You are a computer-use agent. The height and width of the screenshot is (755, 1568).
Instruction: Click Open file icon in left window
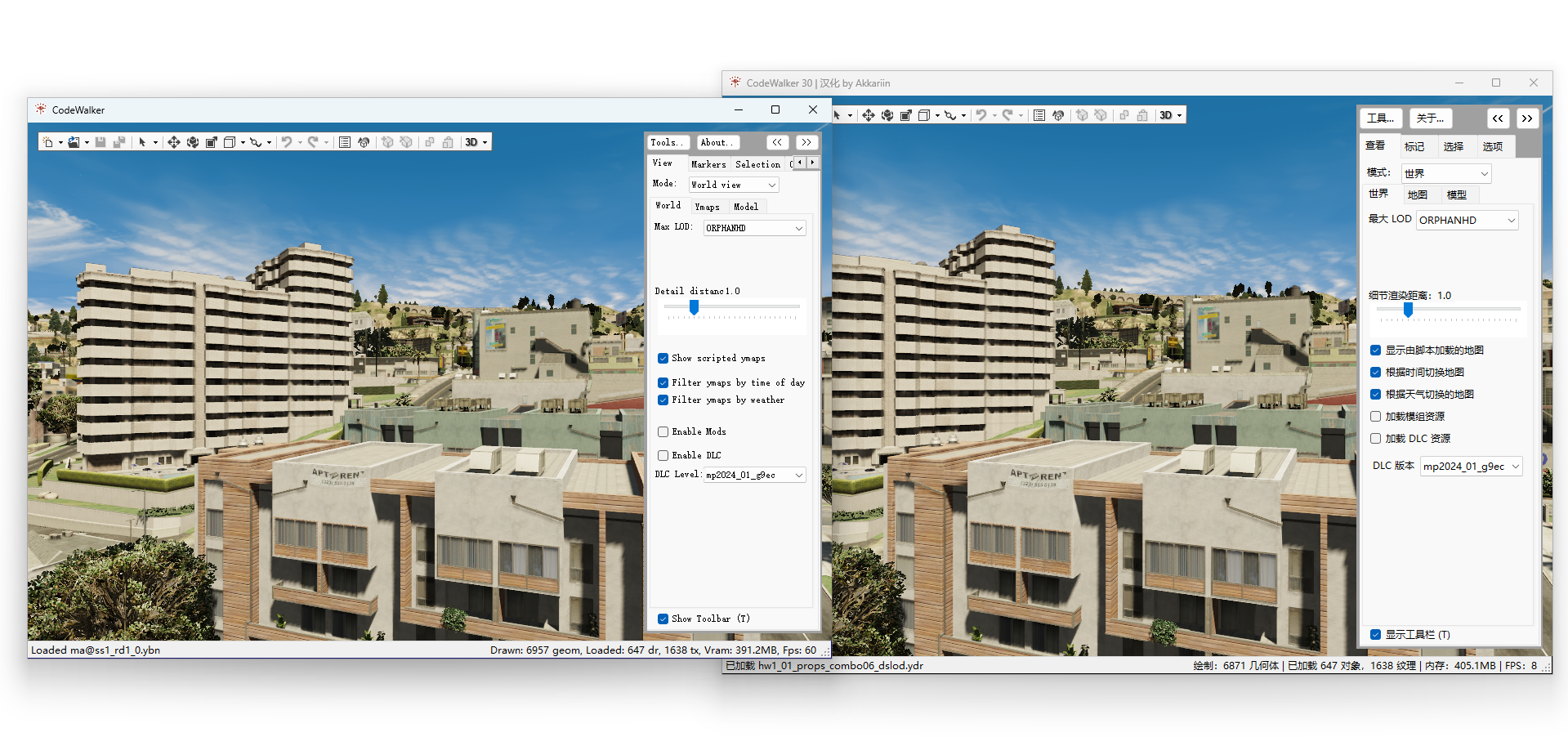click(74, 142)
